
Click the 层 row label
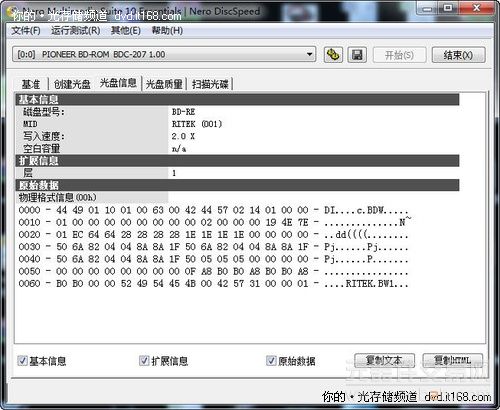[x=28, y=173]
